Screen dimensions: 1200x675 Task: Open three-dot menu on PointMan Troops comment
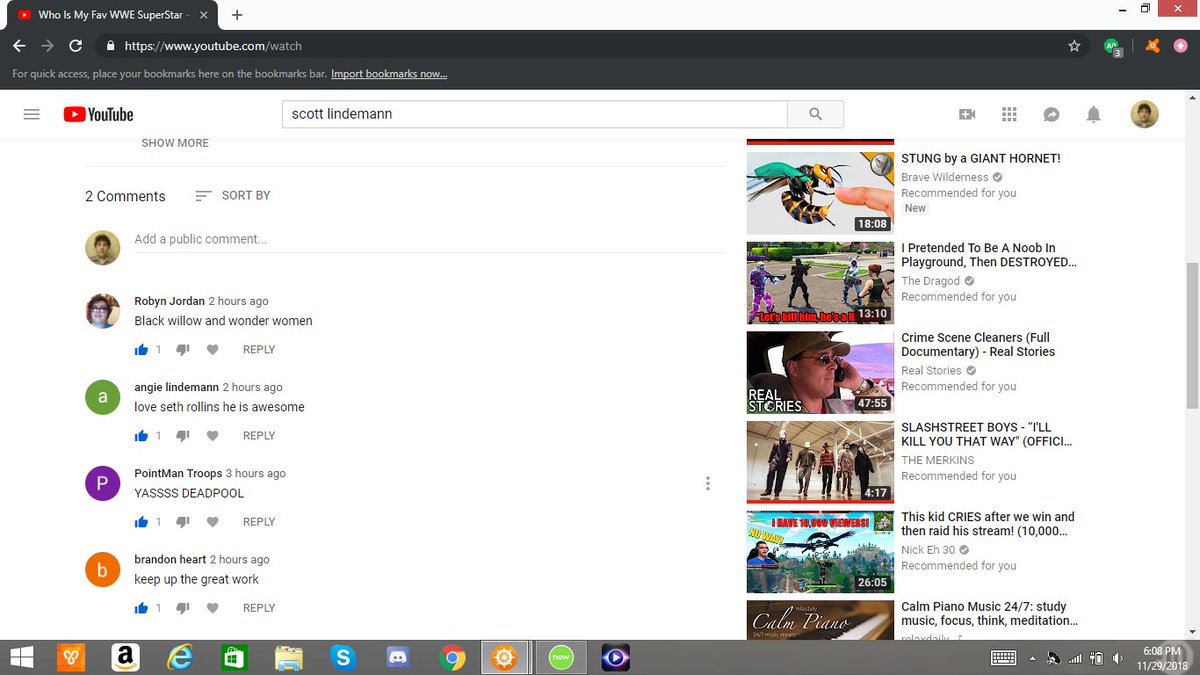[707, 484]
